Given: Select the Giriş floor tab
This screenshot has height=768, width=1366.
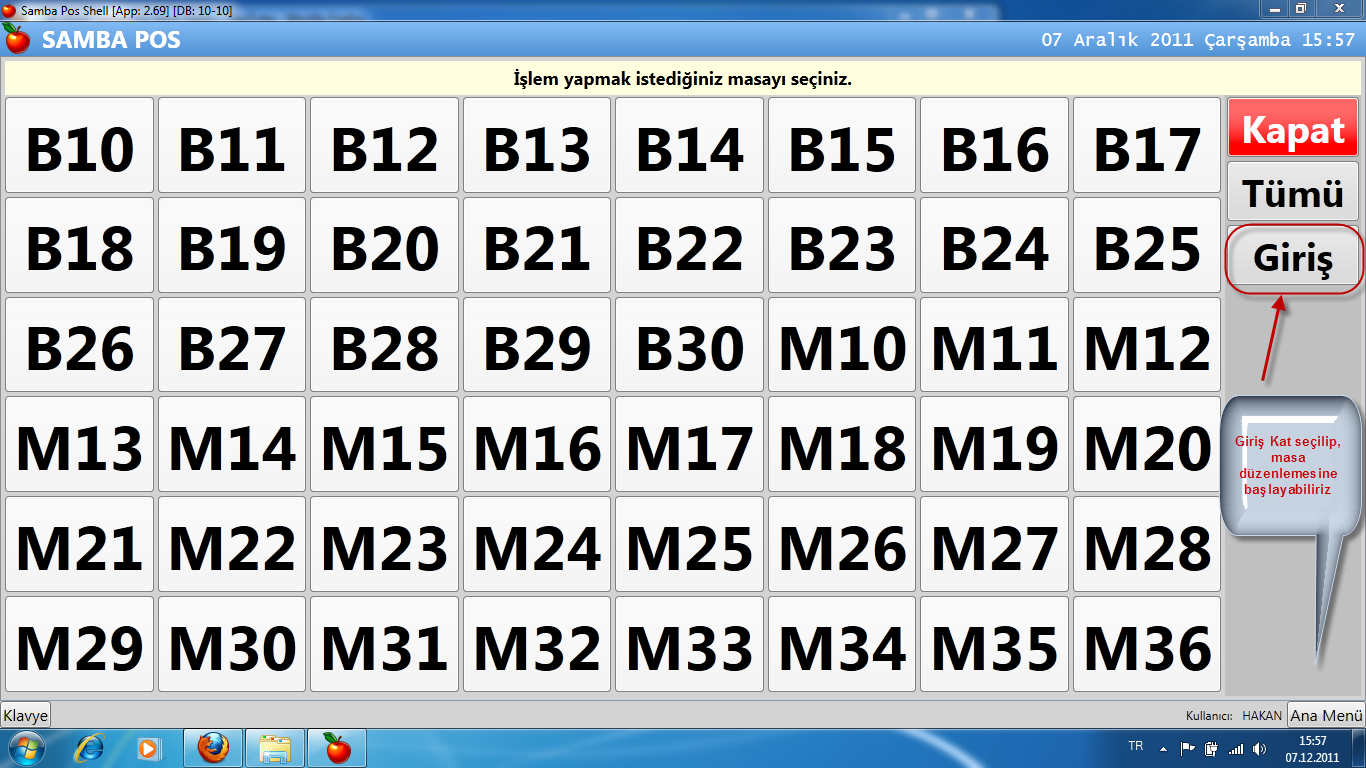Looking at the screenshot, I should pos(1293,260).
